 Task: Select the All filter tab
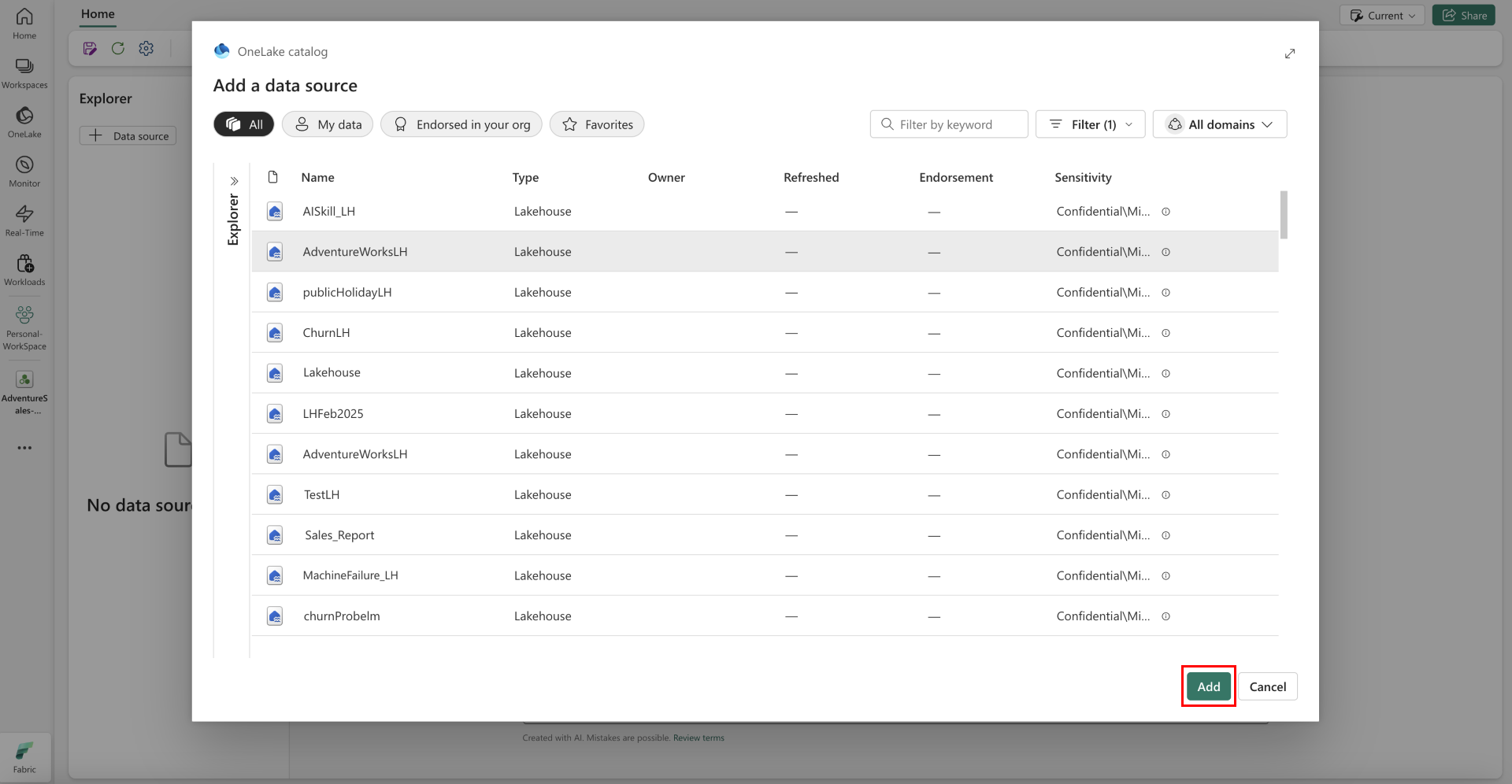[244, 124]
